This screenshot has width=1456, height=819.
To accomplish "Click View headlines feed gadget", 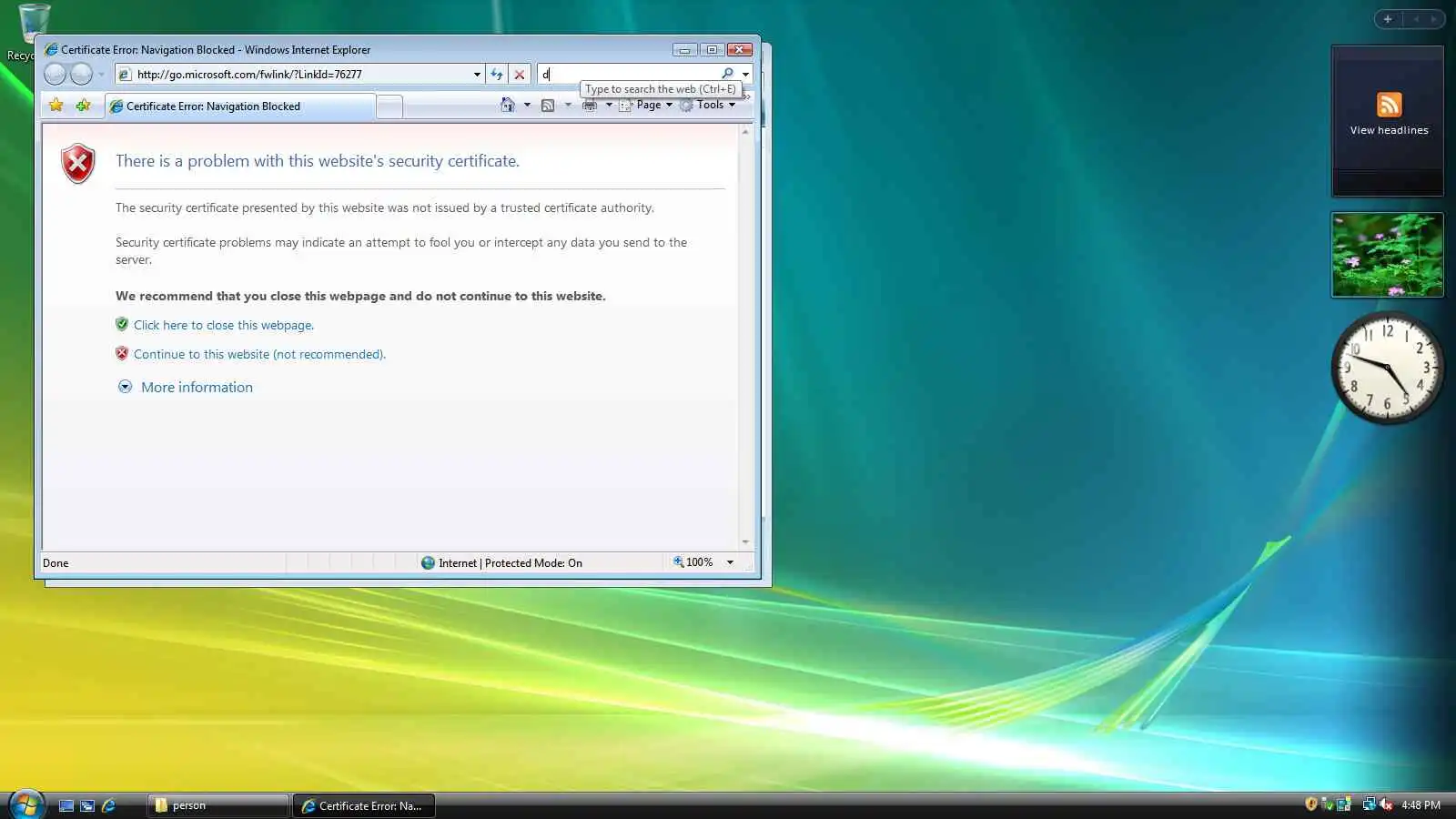I will (1388, 120).
